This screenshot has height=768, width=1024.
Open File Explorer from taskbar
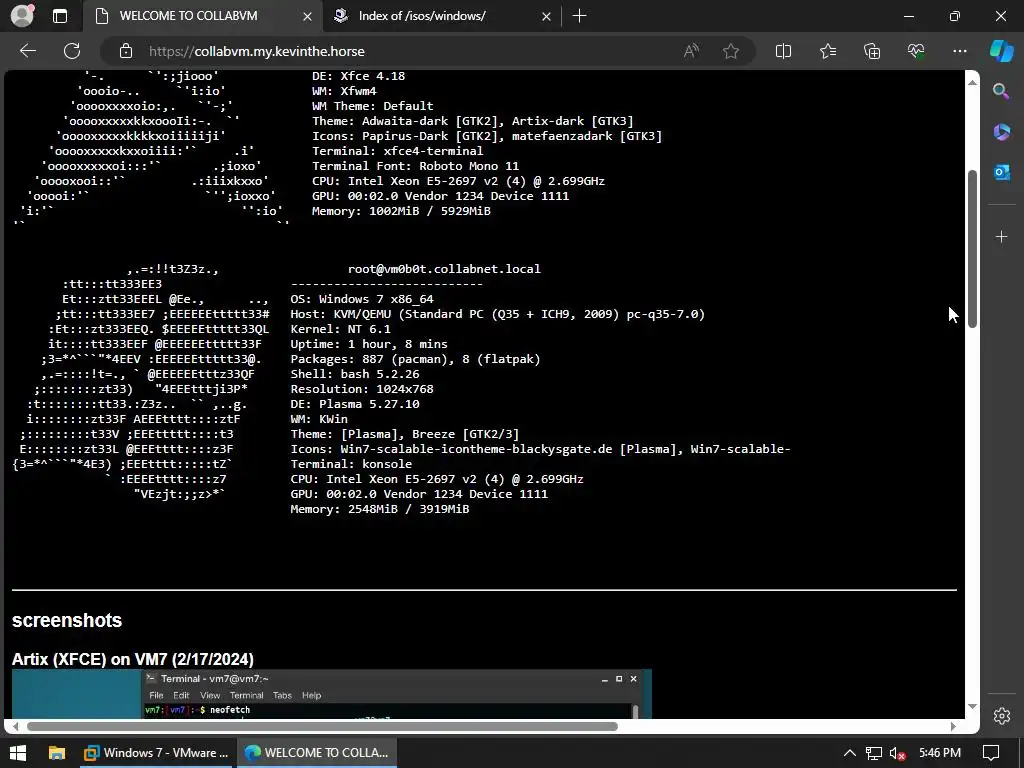[57, 753]
